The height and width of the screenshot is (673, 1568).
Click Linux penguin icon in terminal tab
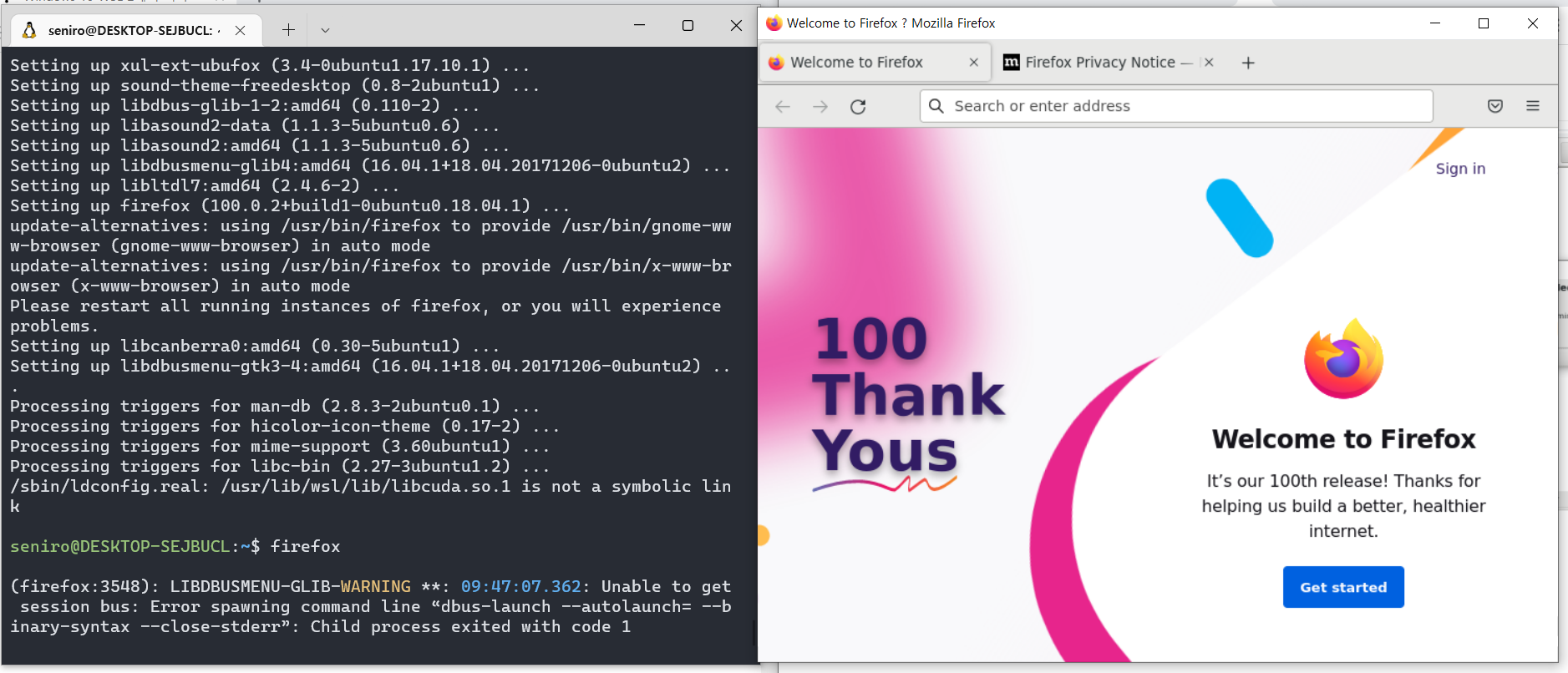29,30
